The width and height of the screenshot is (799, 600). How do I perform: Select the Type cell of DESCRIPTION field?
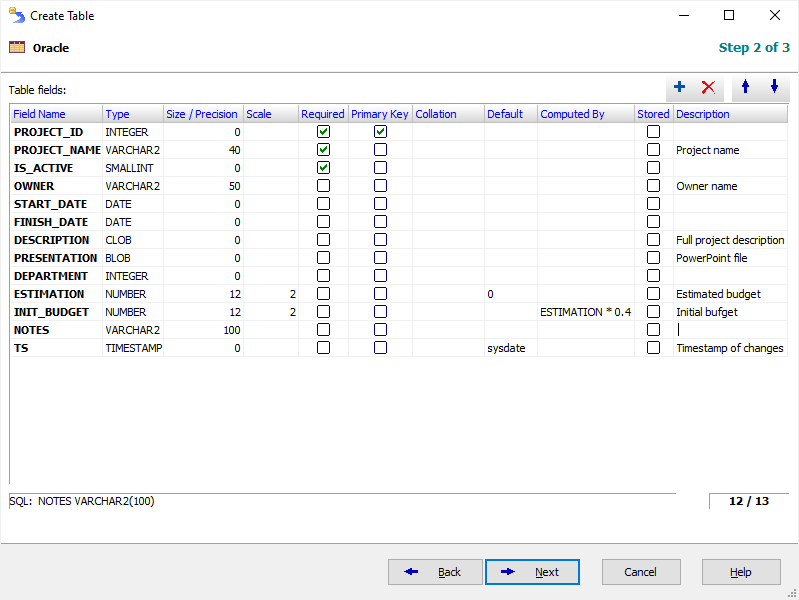tap(133, 240)
